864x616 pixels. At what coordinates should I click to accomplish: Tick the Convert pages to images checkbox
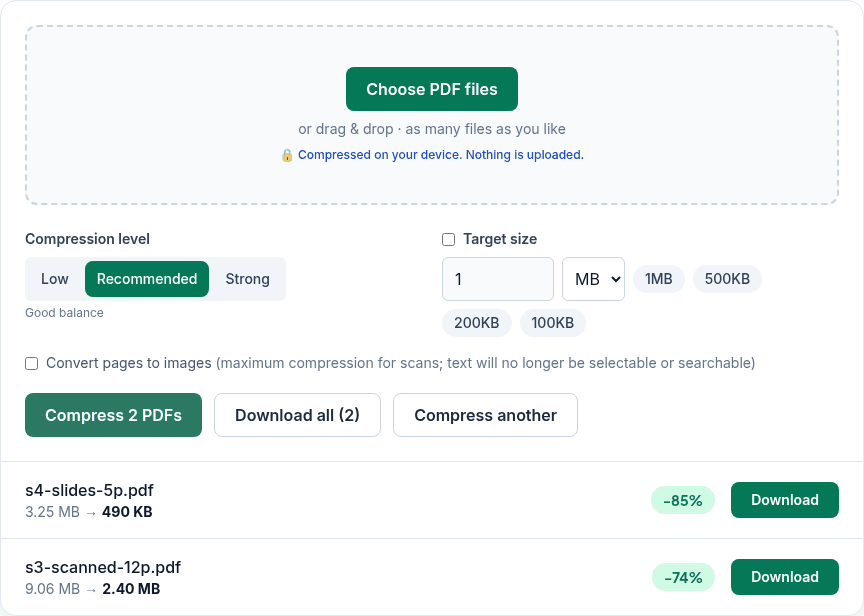pyautogui.click(x=31, y=364)
